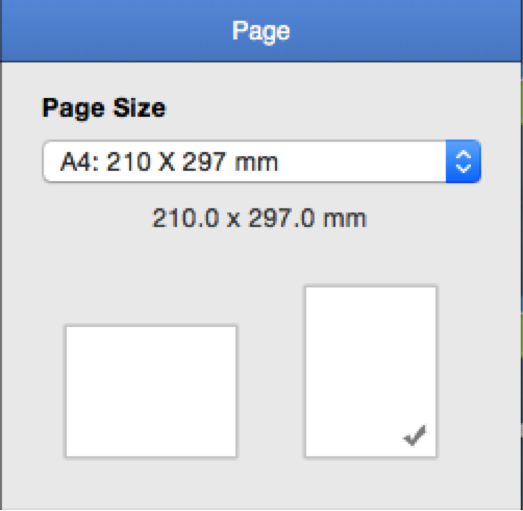Click the Page panel header title

point(261,31)
